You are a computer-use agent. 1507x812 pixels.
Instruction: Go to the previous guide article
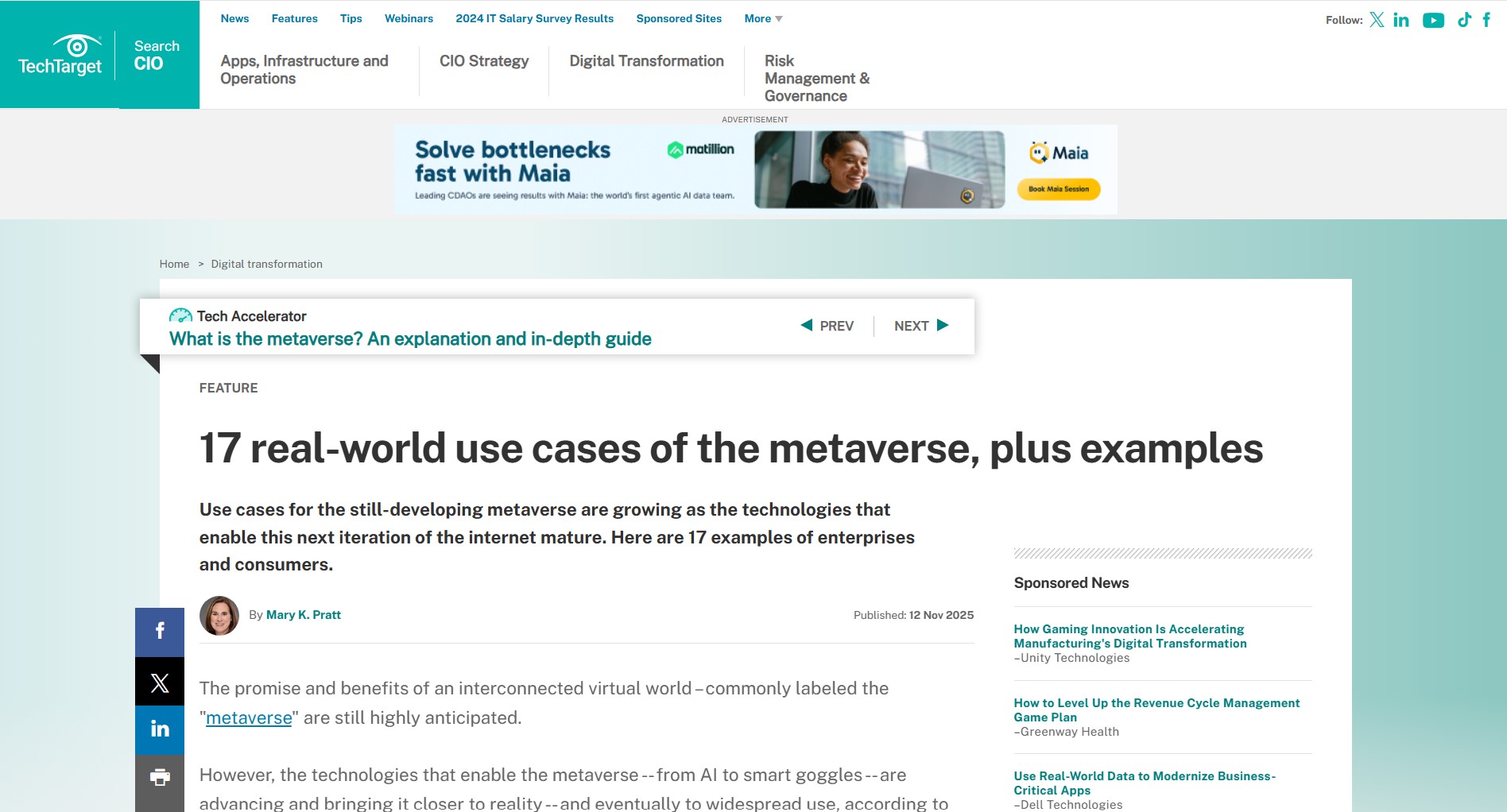(827, 326)
